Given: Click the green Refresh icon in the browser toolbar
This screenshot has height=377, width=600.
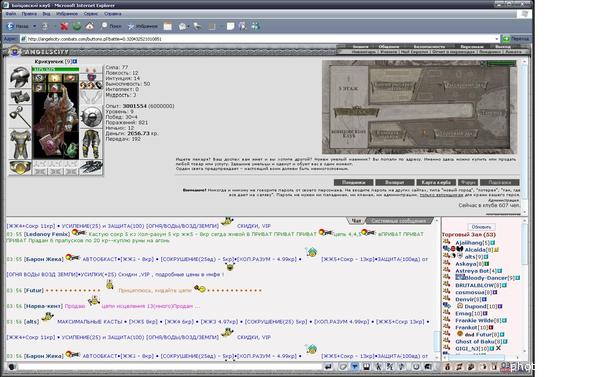Looking at the screenshot, I should (x=77, y=26).
